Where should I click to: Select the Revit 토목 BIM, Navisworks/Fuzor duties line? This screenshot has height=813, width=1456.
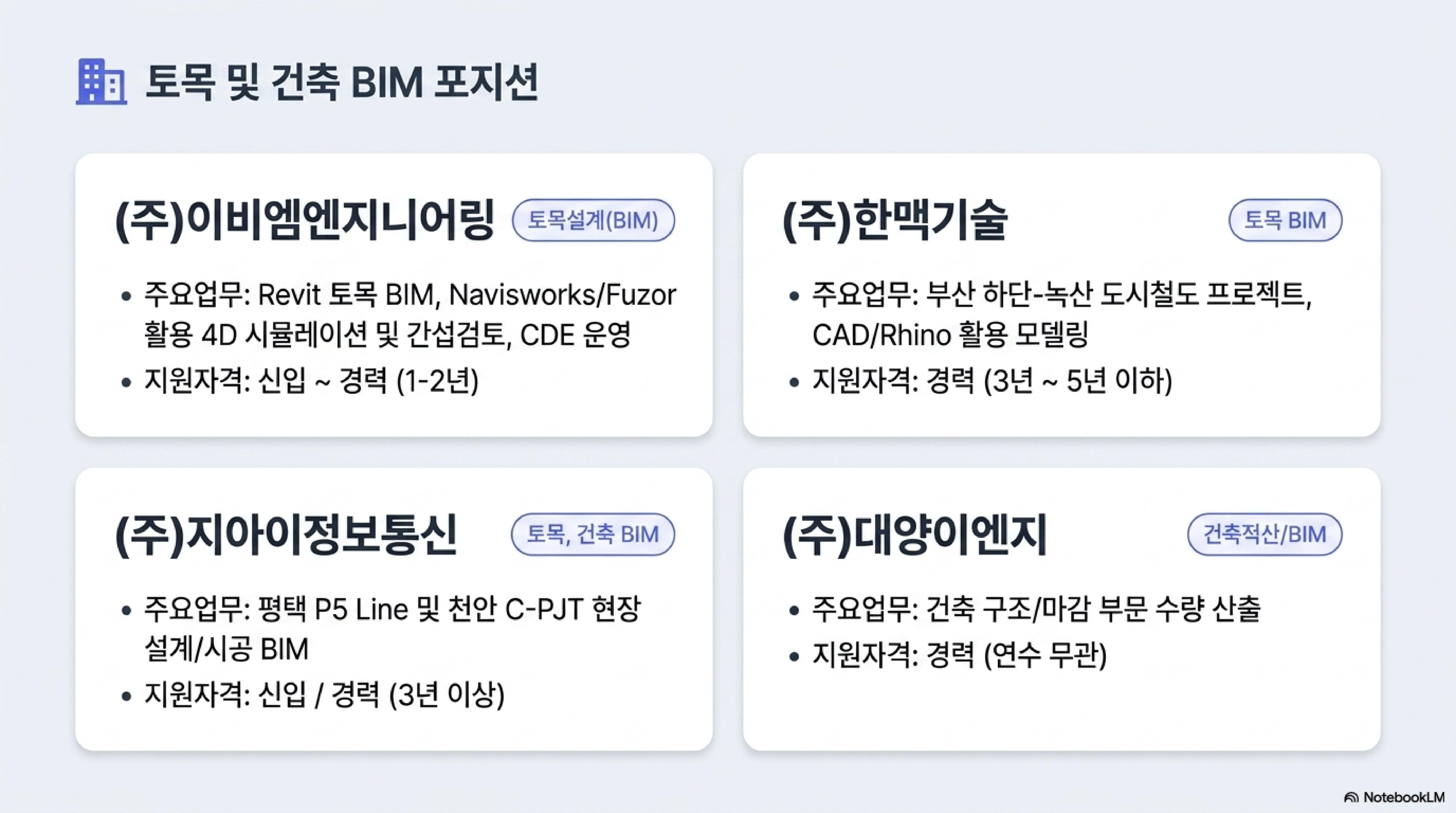tap(410, 314)
